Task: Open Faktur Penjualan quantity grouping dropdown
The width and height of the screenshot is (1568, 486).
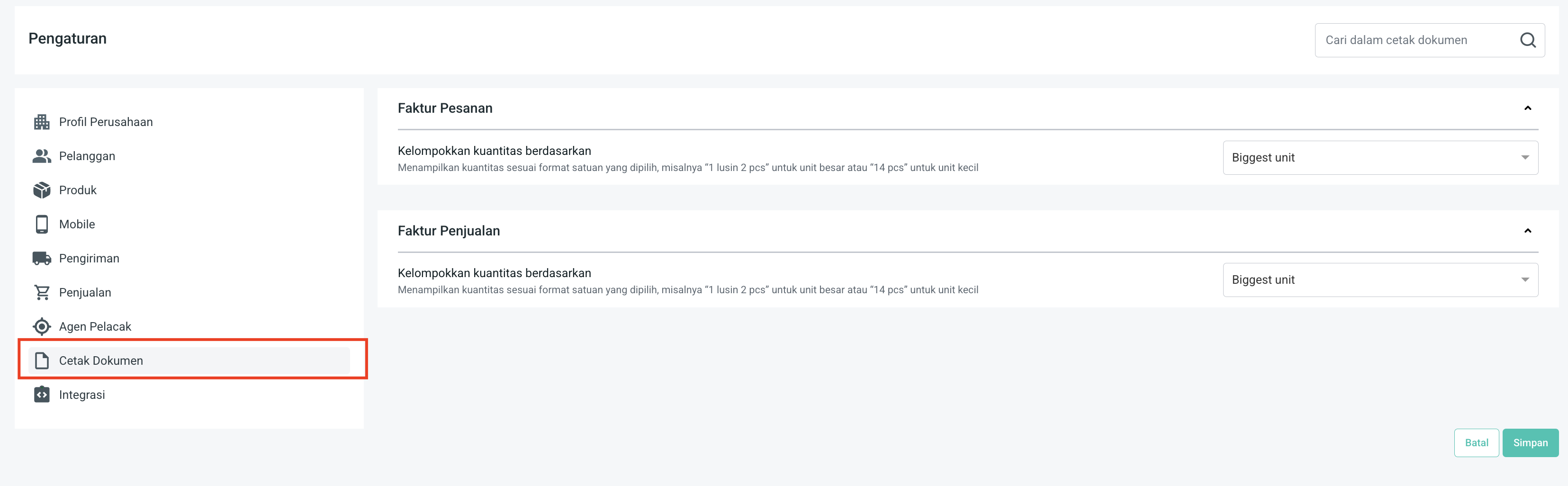Action: coord(1380,280)
